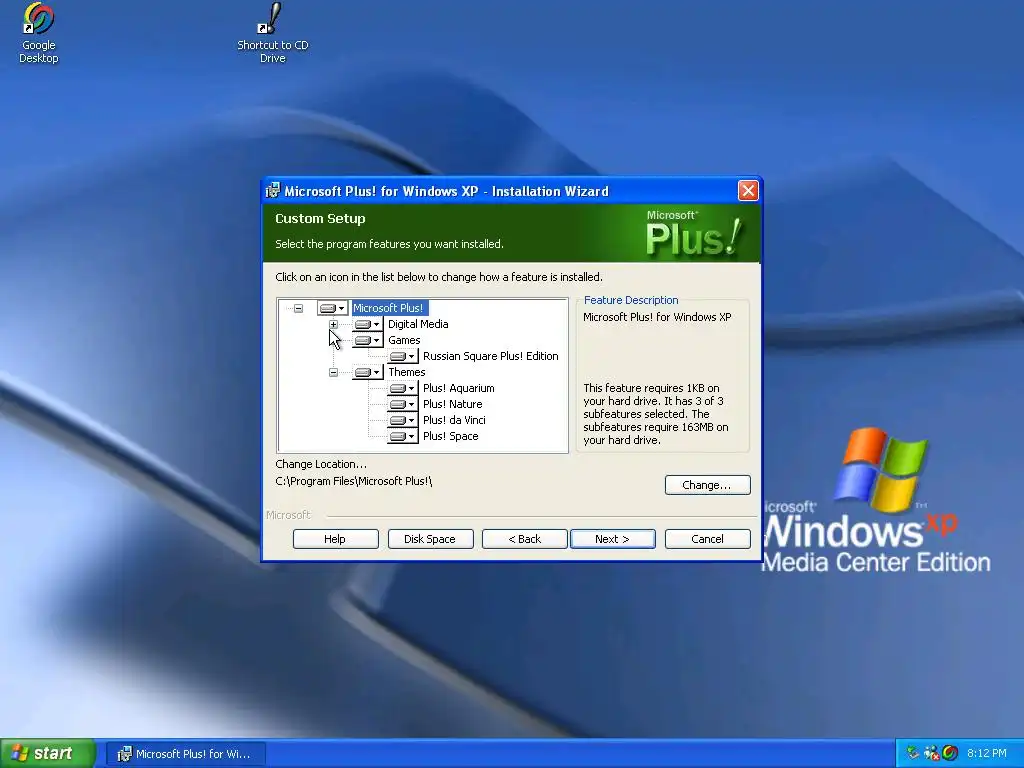Click the Help button

pos(335,539)
